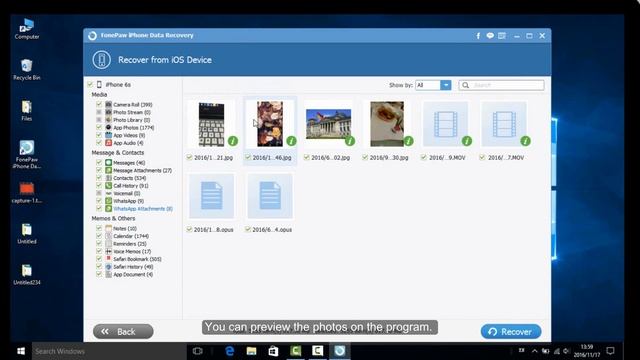Uncheck the Calendar (1744) checkbox
This screenshot has width=640, height=360.
pos(99,236)
